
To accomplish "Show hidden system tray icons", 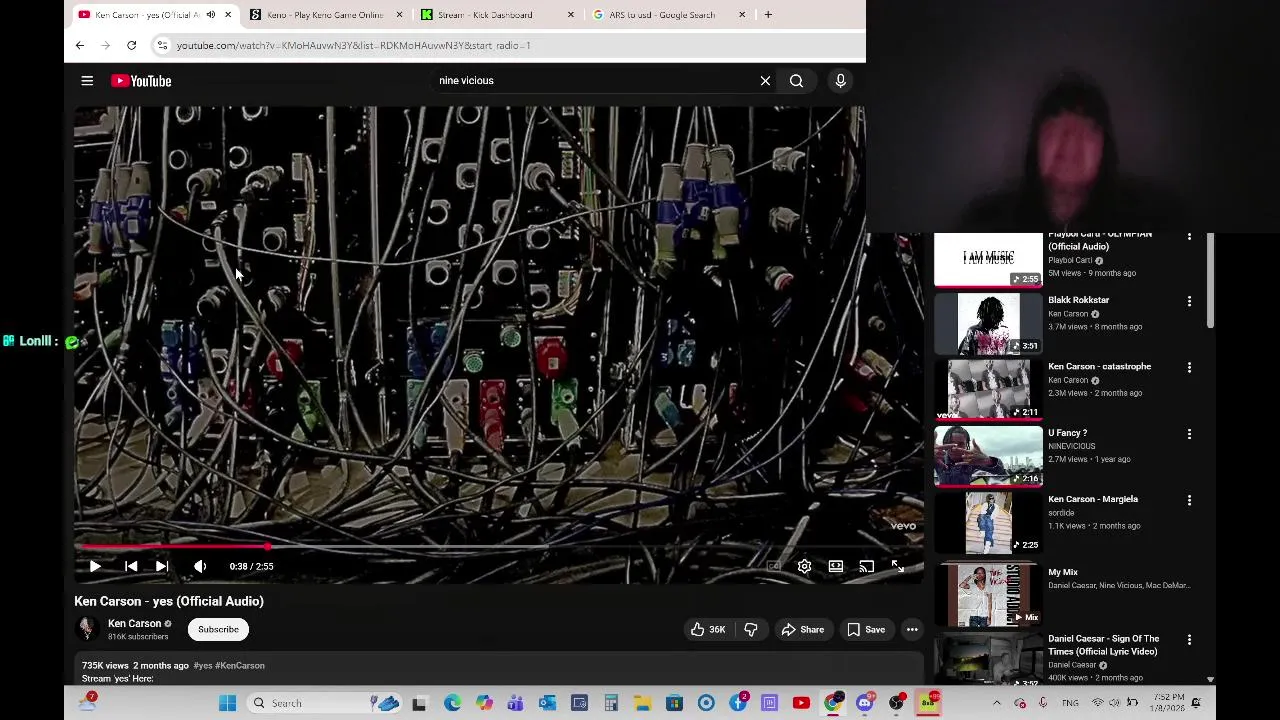I will point(996,703).
